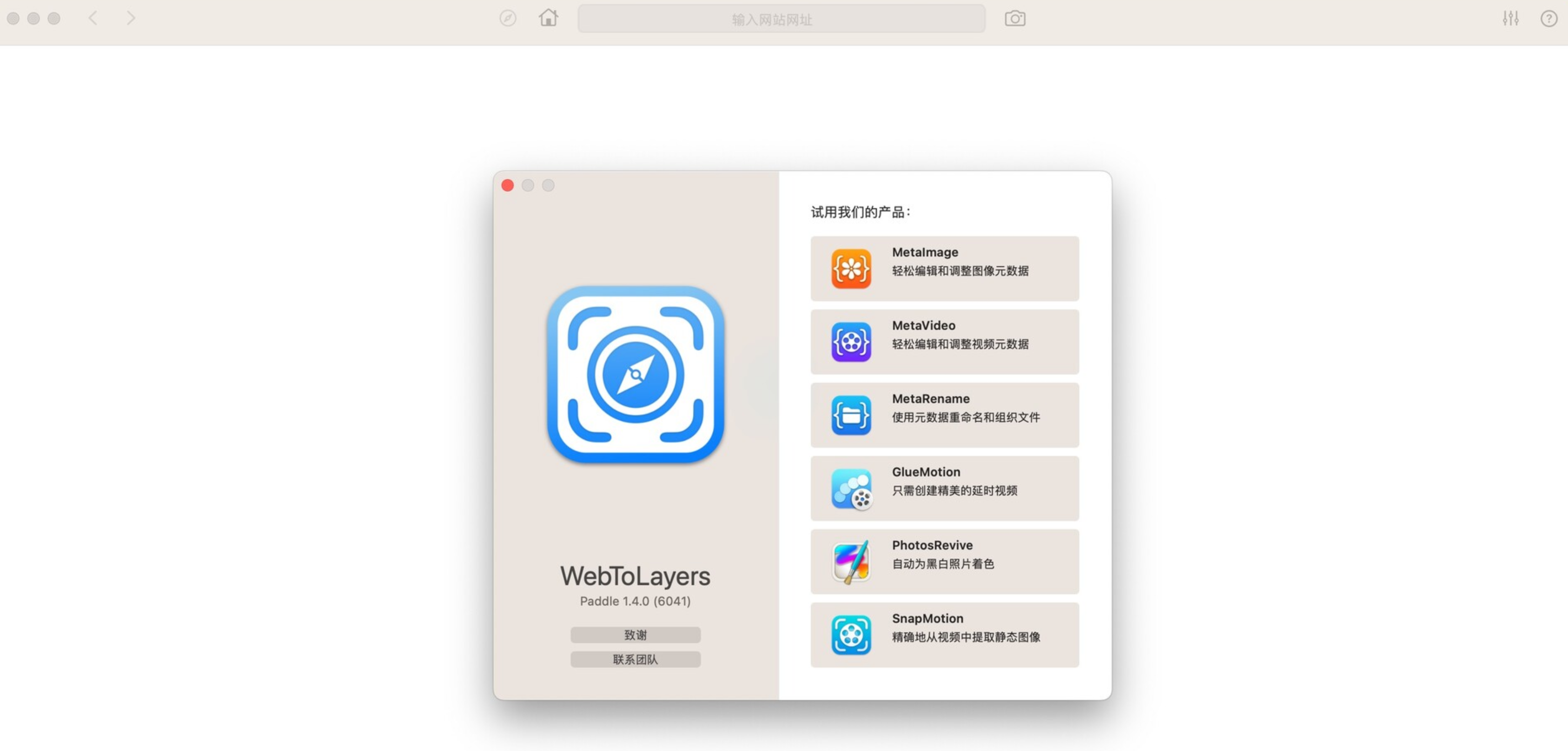This screenshot has width=1568, height=751.
Task: Click the 联系团队 contact button
Action: (635, 659)
